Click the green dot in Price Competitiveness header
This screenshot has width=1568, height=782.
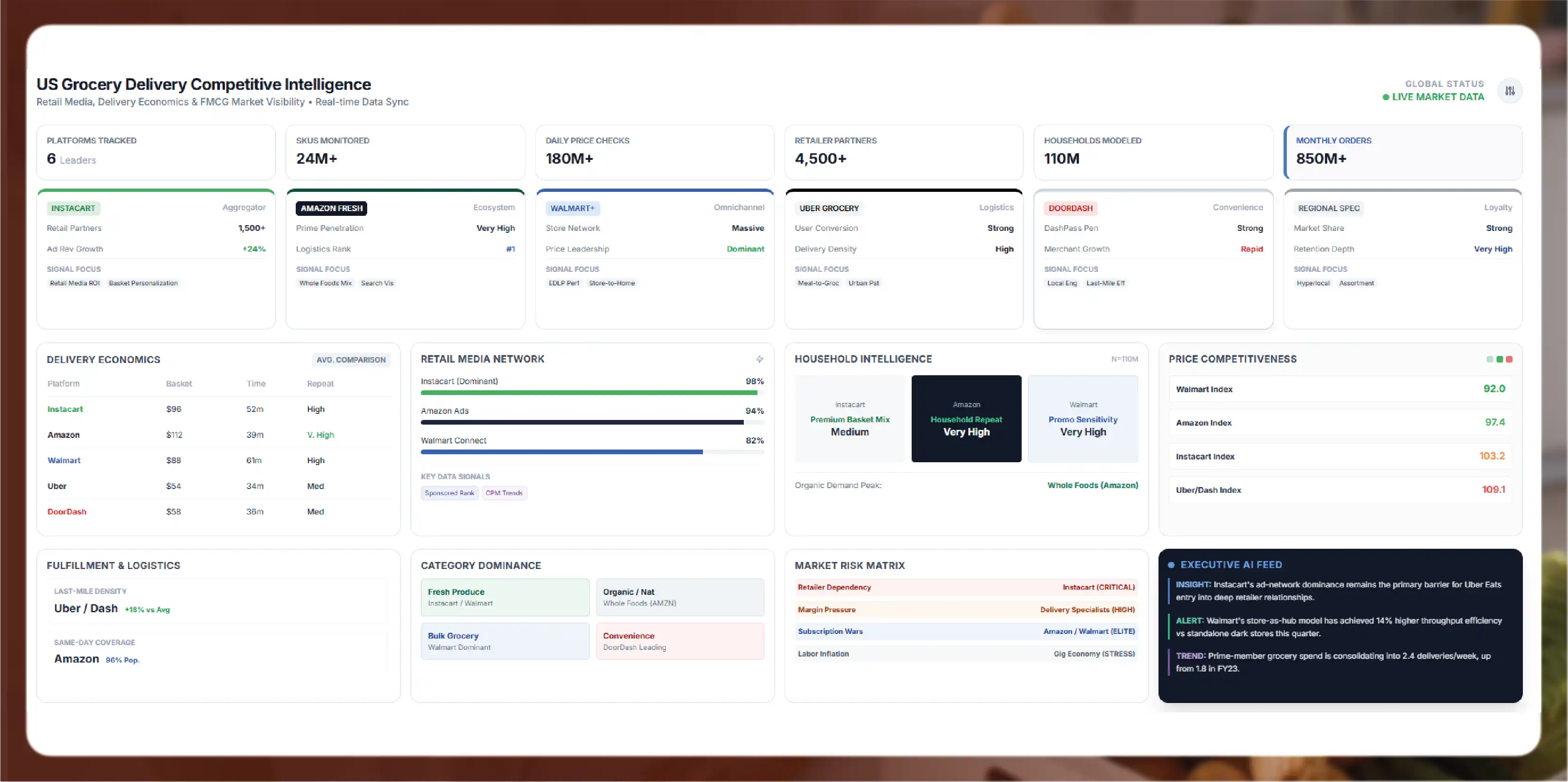(1500, 359)
